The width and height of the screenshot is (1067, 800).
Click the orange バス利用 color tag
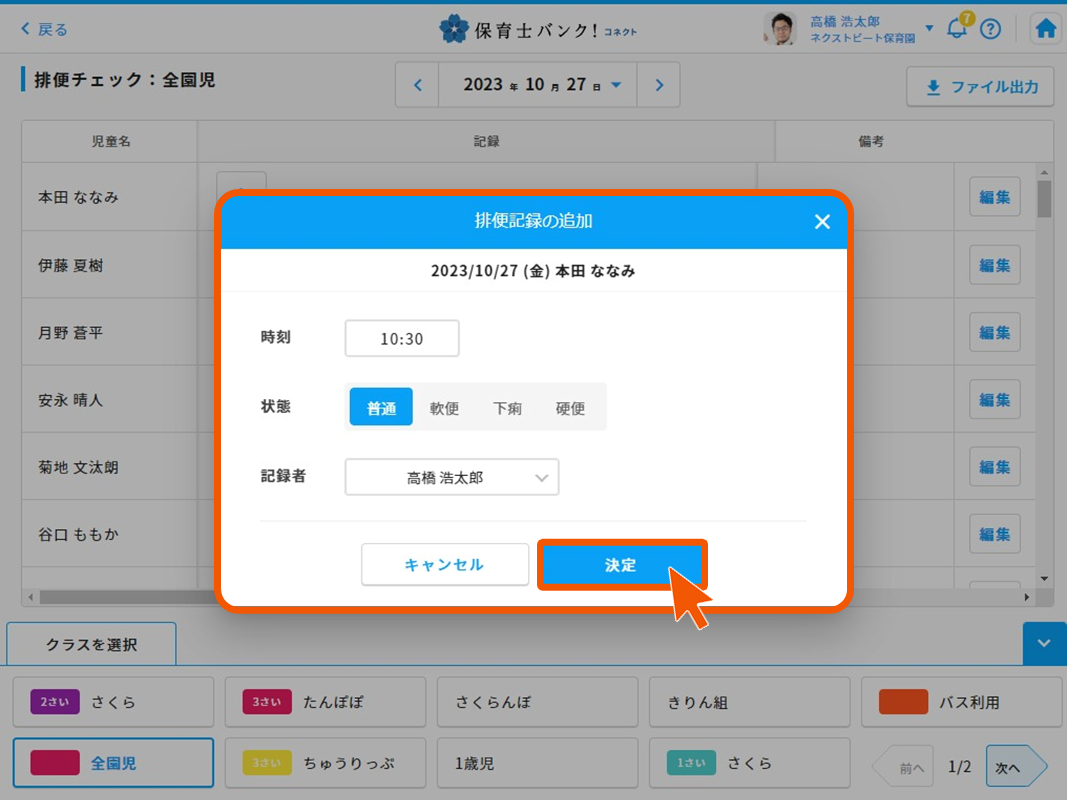(903, 702)
